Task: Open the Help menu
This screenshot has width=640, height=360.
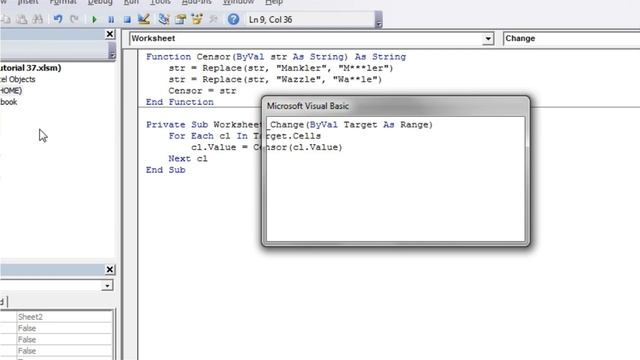Action: click(x=274, y=2)
